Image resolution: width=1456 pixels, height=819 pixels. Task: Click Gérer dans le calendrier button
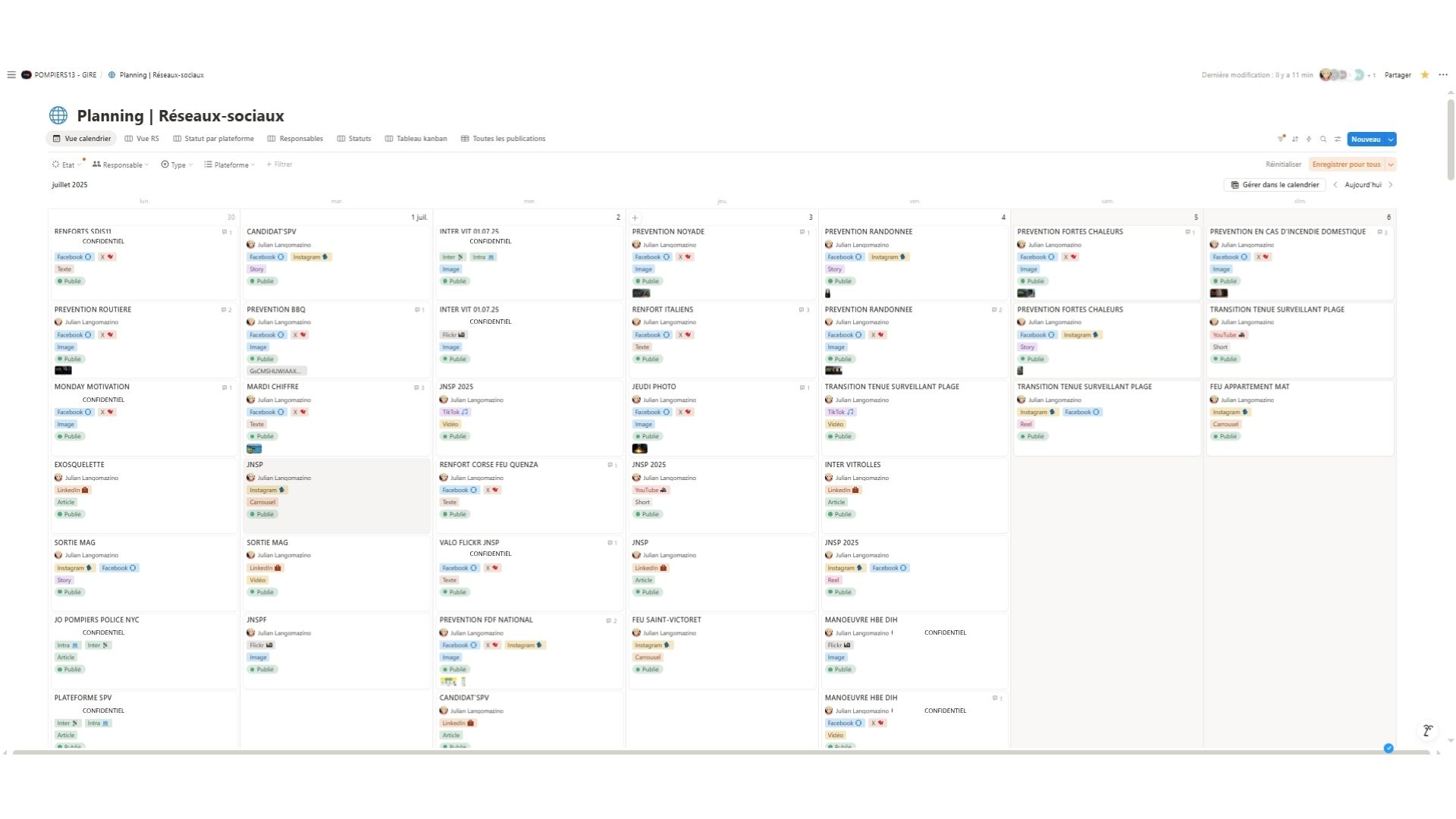coord(1275,185)
